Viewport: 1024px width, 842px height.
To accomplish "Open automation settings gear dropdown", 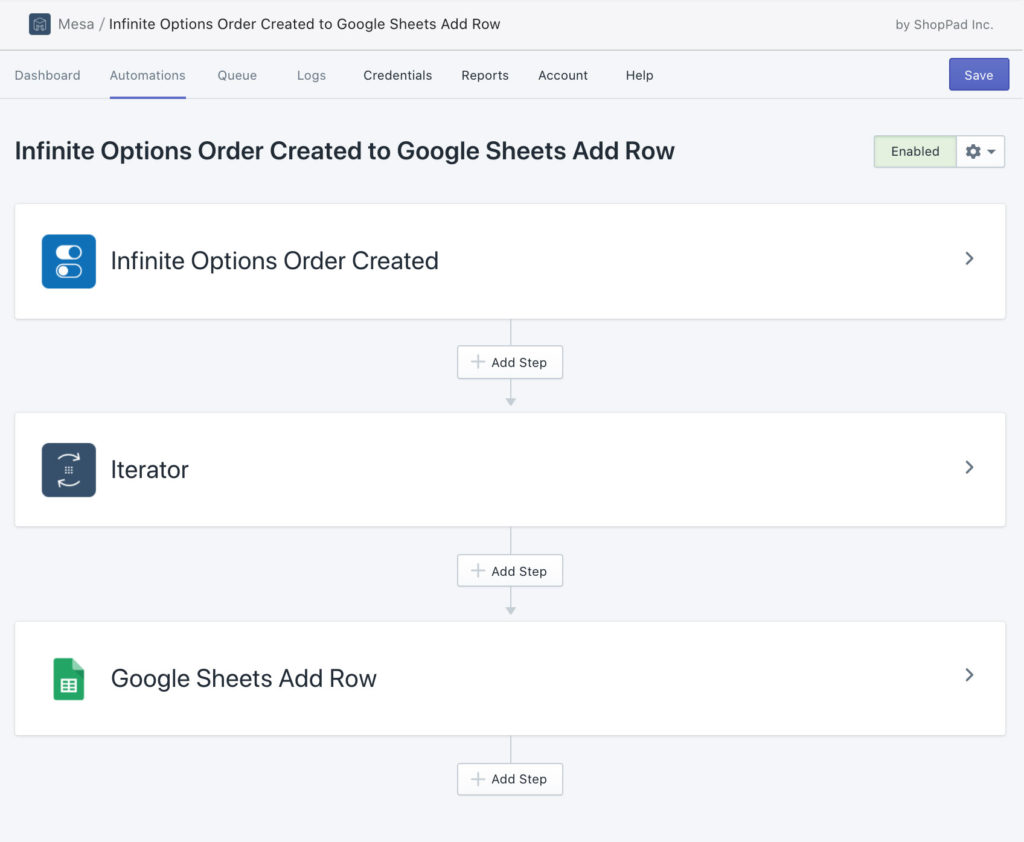I will tap(980, 152).
